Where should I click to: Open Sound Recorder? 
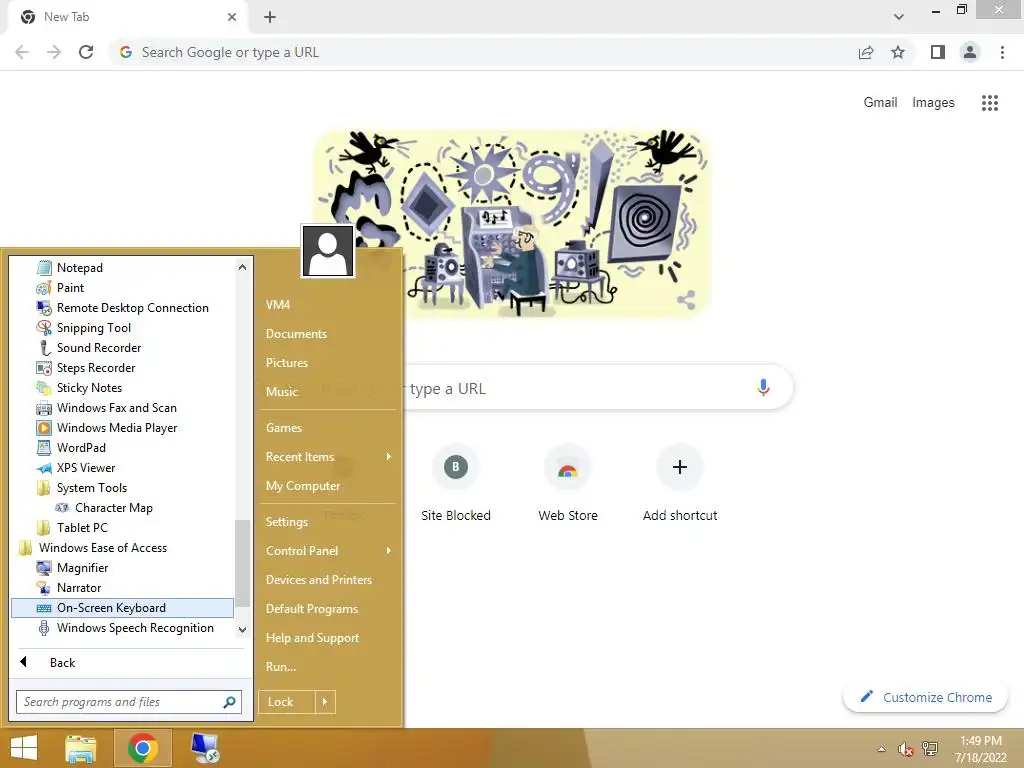(99, 348)
